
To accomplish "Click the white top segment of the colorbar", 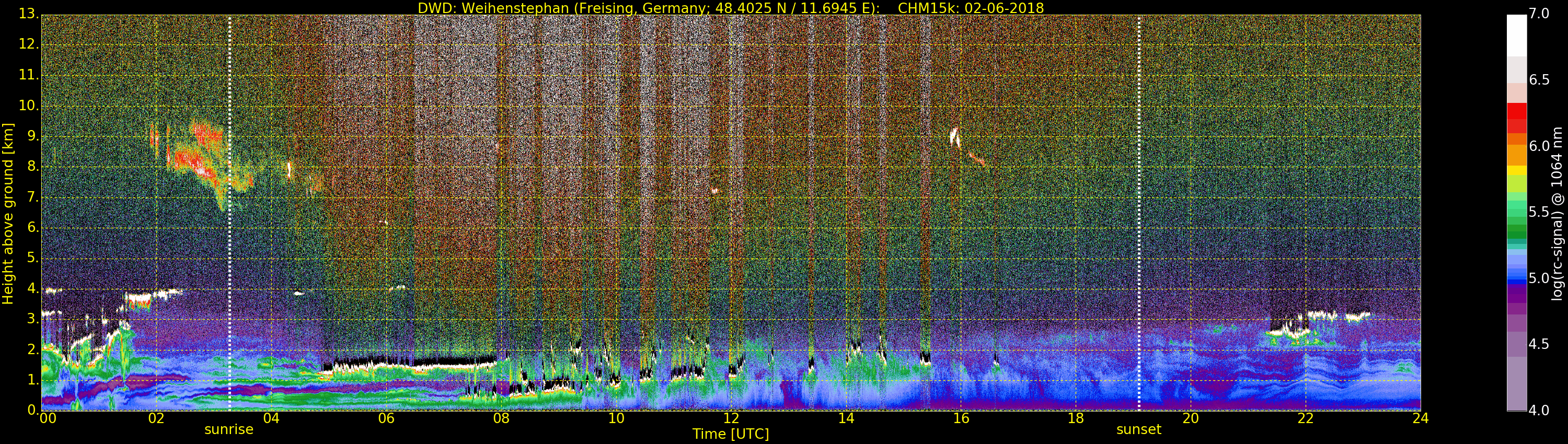I will point(1516,33).
